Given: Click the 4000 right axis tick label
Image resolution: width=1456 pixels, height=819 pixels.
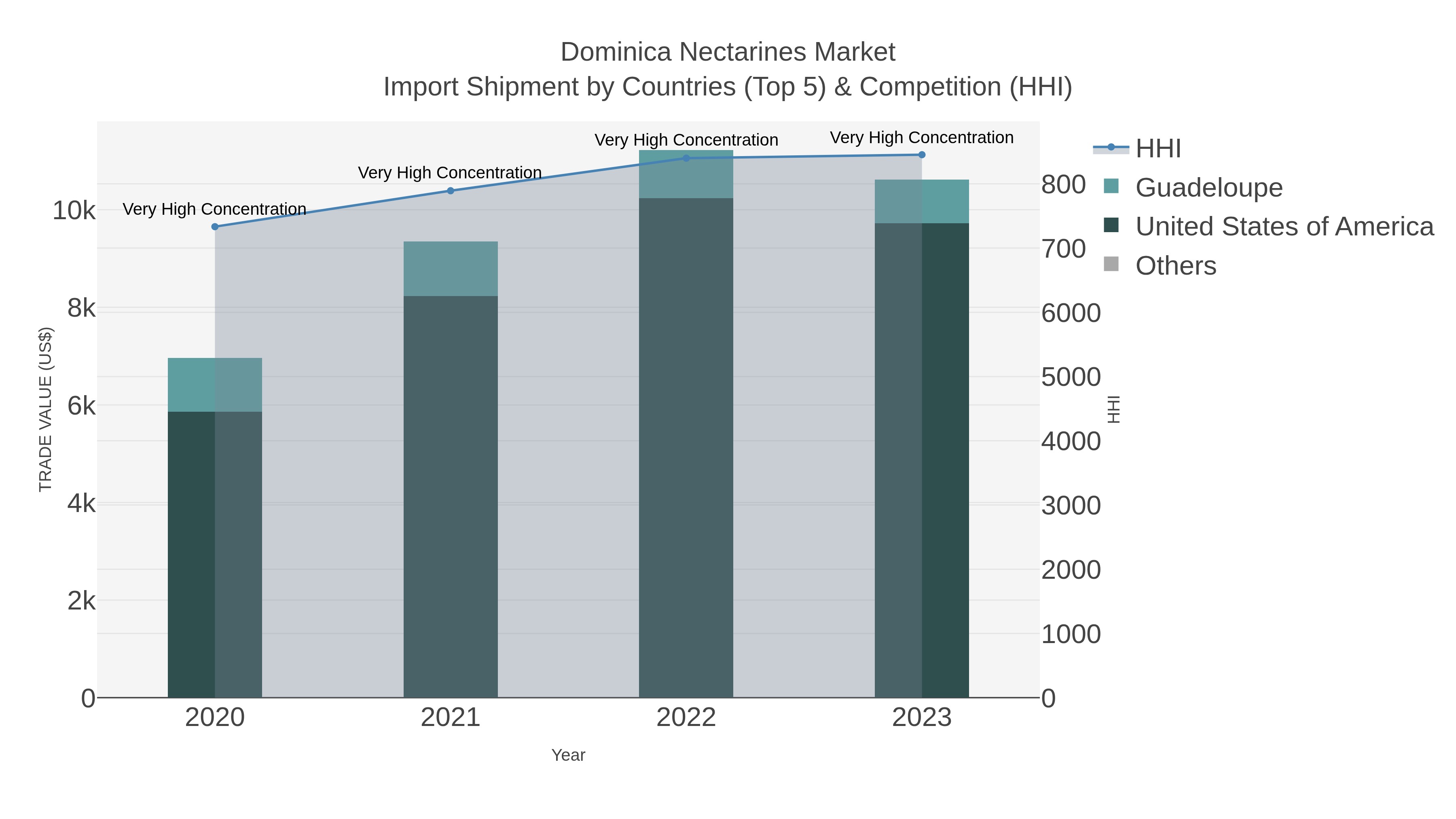Looking at the screenshot, I should 1071,441.
